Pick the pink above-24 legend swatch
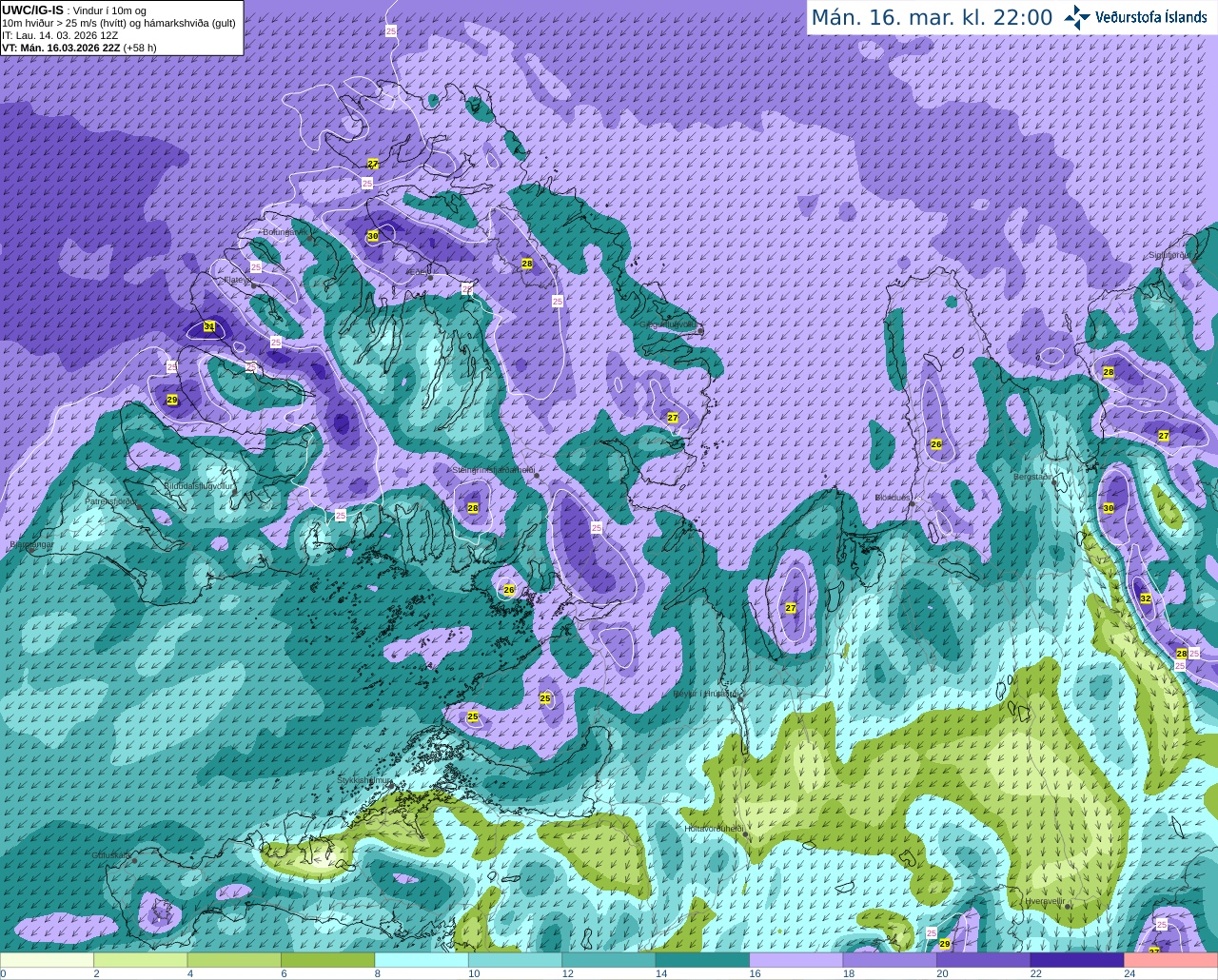 pos(1171,960)
